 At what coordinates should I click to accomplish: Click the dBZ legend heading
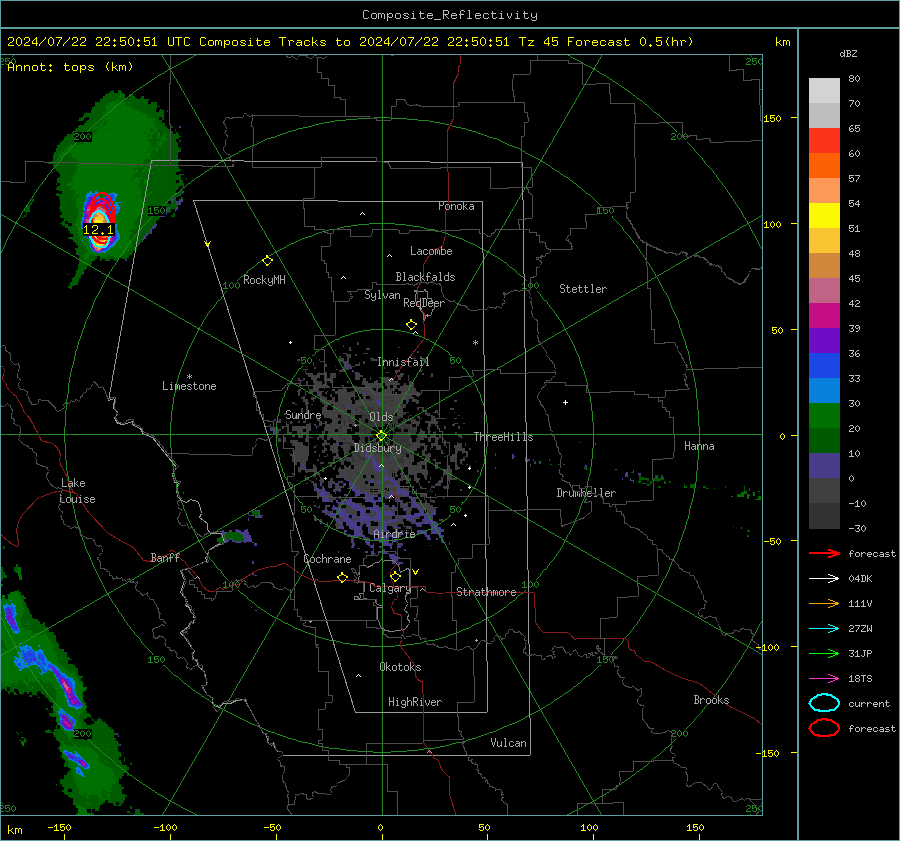(x=848, y=53)
